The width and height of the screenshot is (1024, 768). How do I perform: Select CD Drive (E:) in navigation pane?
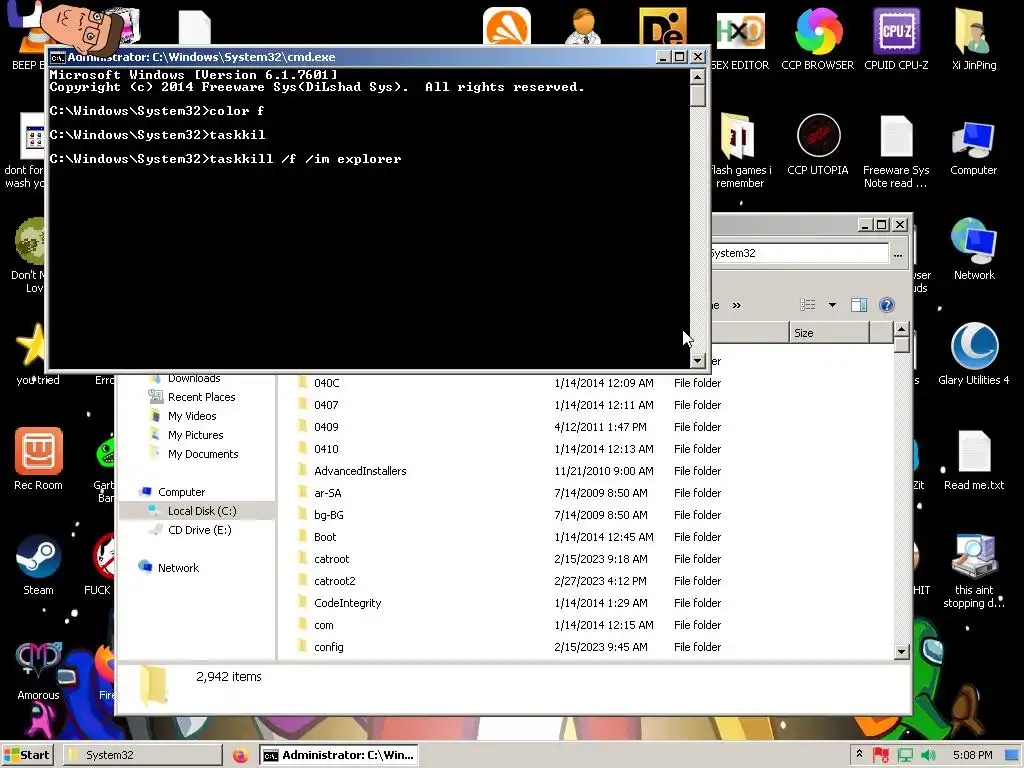click(199, 530)
